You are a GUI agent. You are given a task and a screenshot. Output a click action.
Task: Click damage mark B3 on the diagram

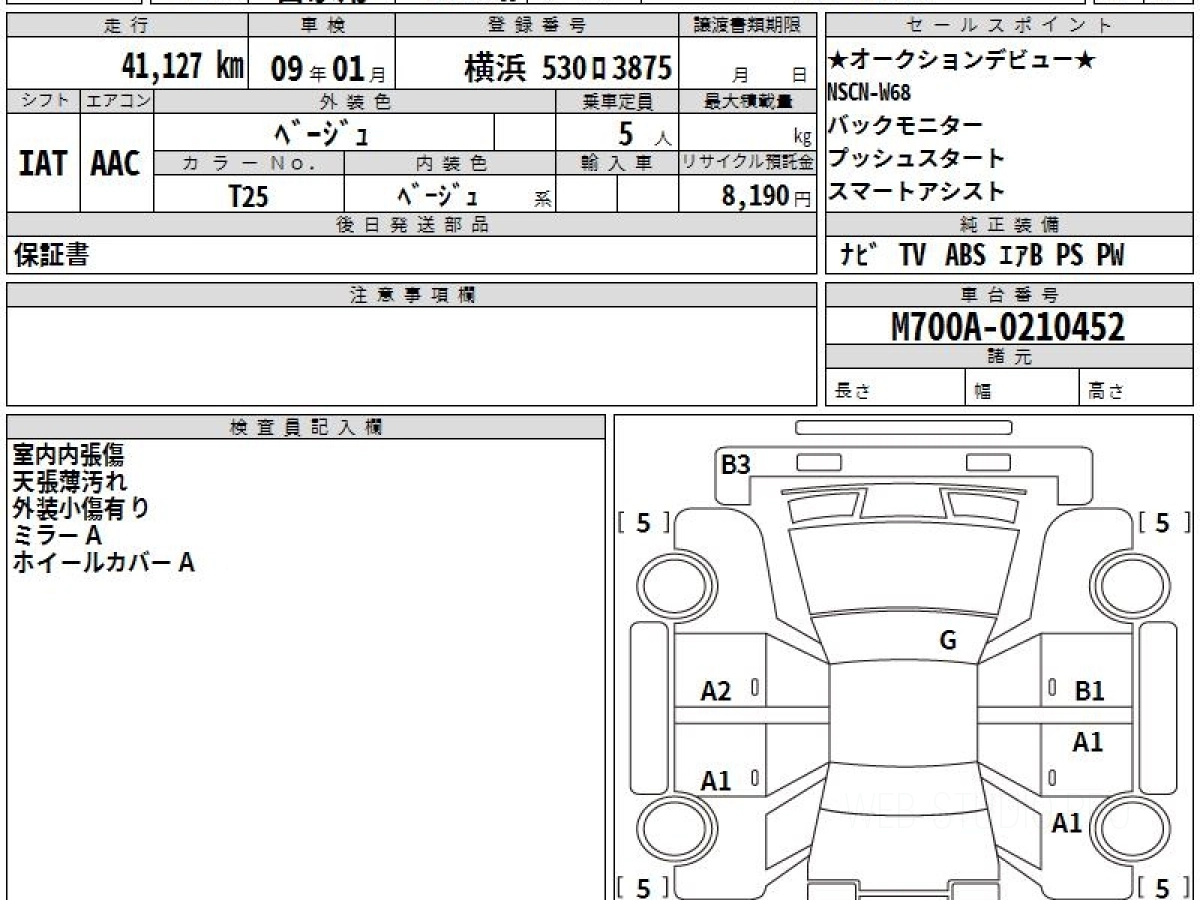pyautogui.click(x=736, y=464)
